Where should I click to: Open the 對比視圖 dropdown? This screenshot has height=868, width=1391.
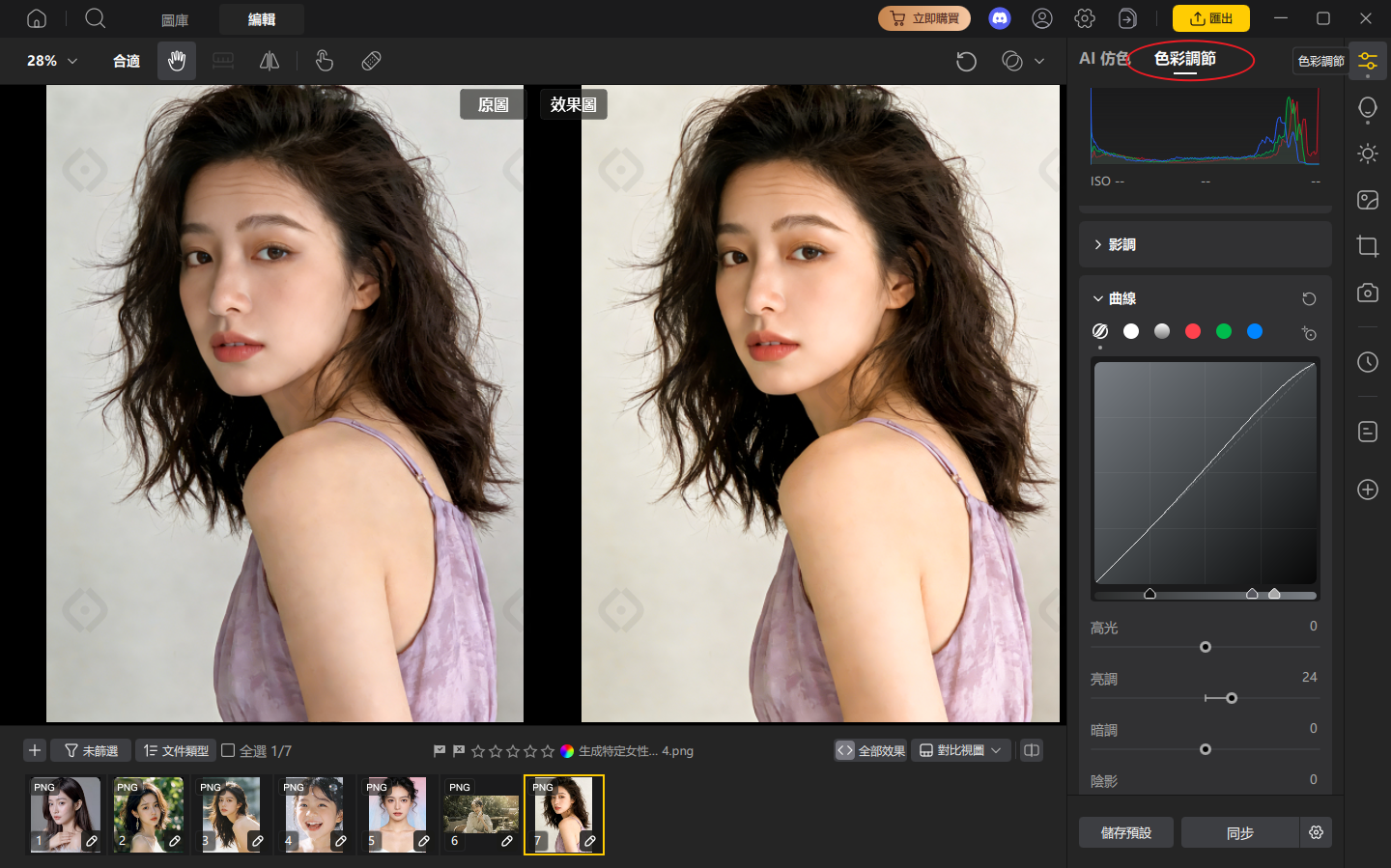click(960, 750)
